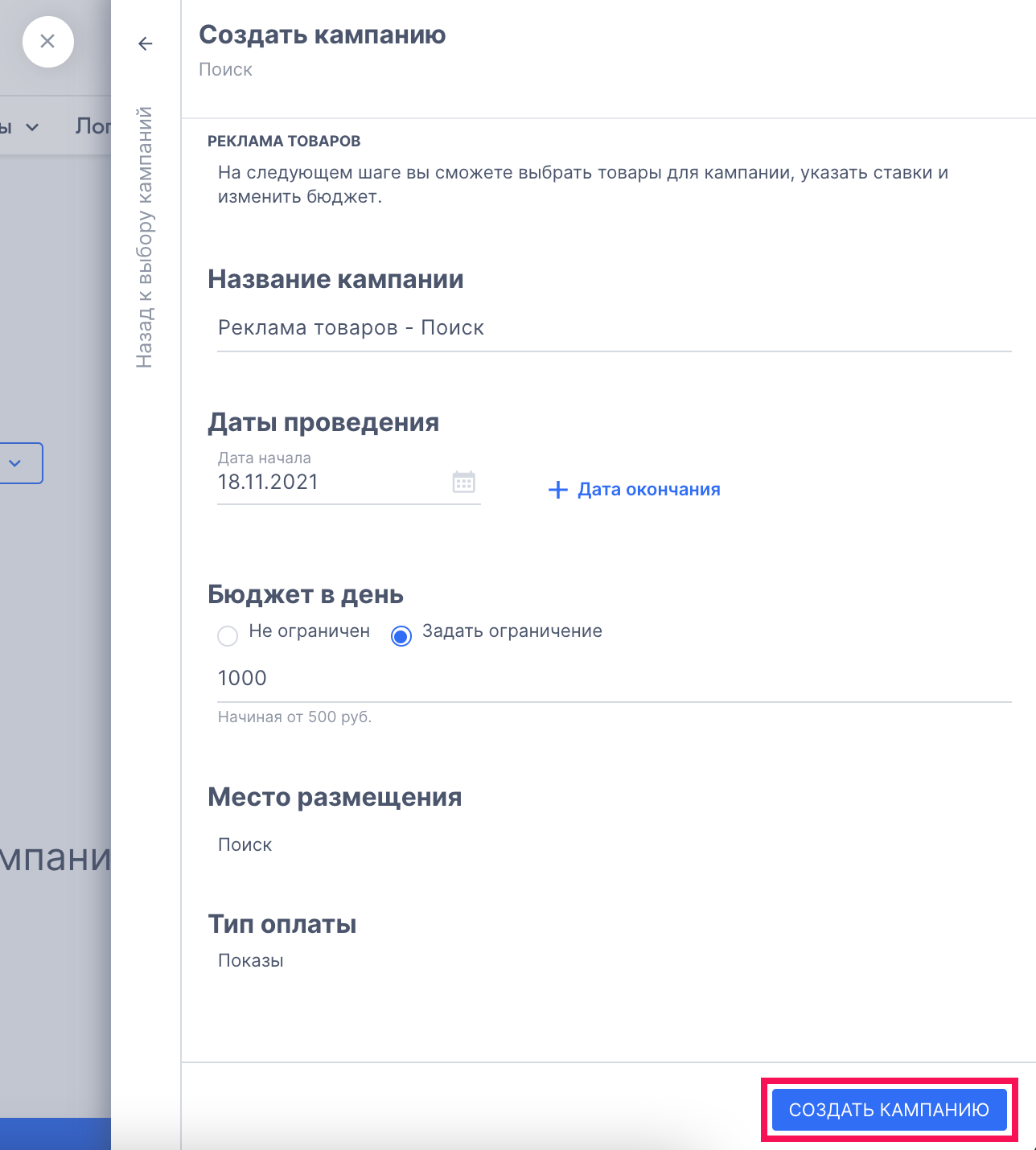Screen dimensions: 1036x1150
Task: Click the campaign name input field
Action: click(614, 328)
